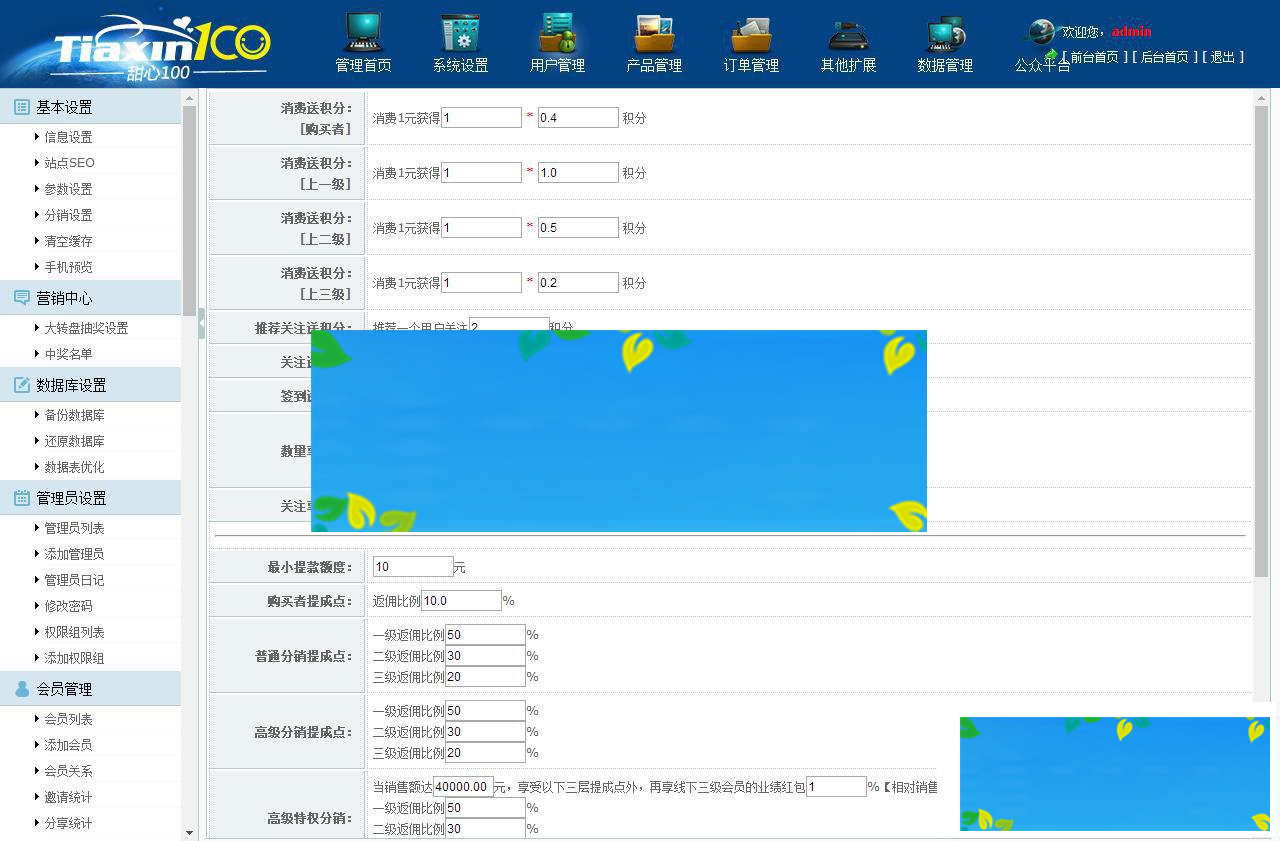Open the 会员列表 page
The image size is (1280, 841).
68,718
